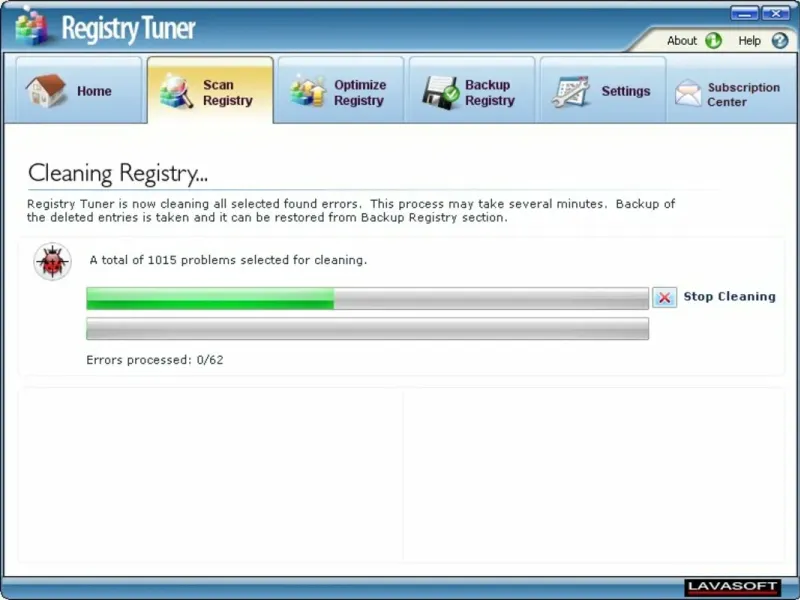The height and width of the screenshot is (600, 800).
Task: Click the blue Help question mark icon
Action: [780, 40]
